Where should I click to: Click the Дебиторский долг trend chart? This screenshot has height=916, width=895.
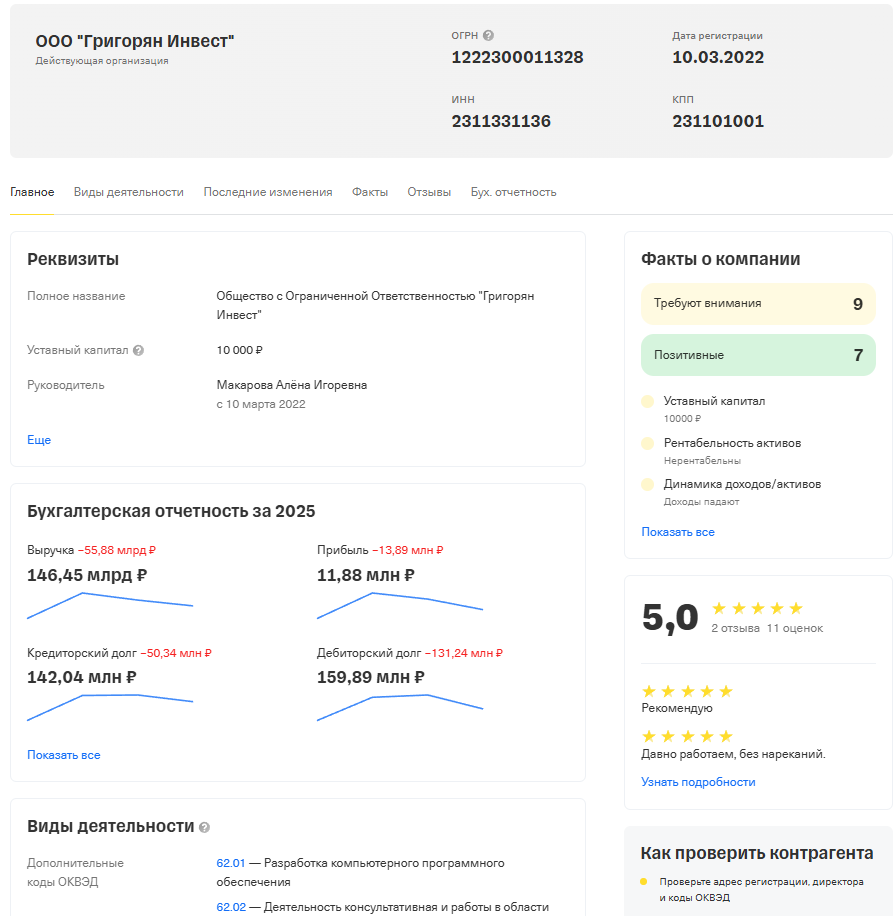point(400,707)
